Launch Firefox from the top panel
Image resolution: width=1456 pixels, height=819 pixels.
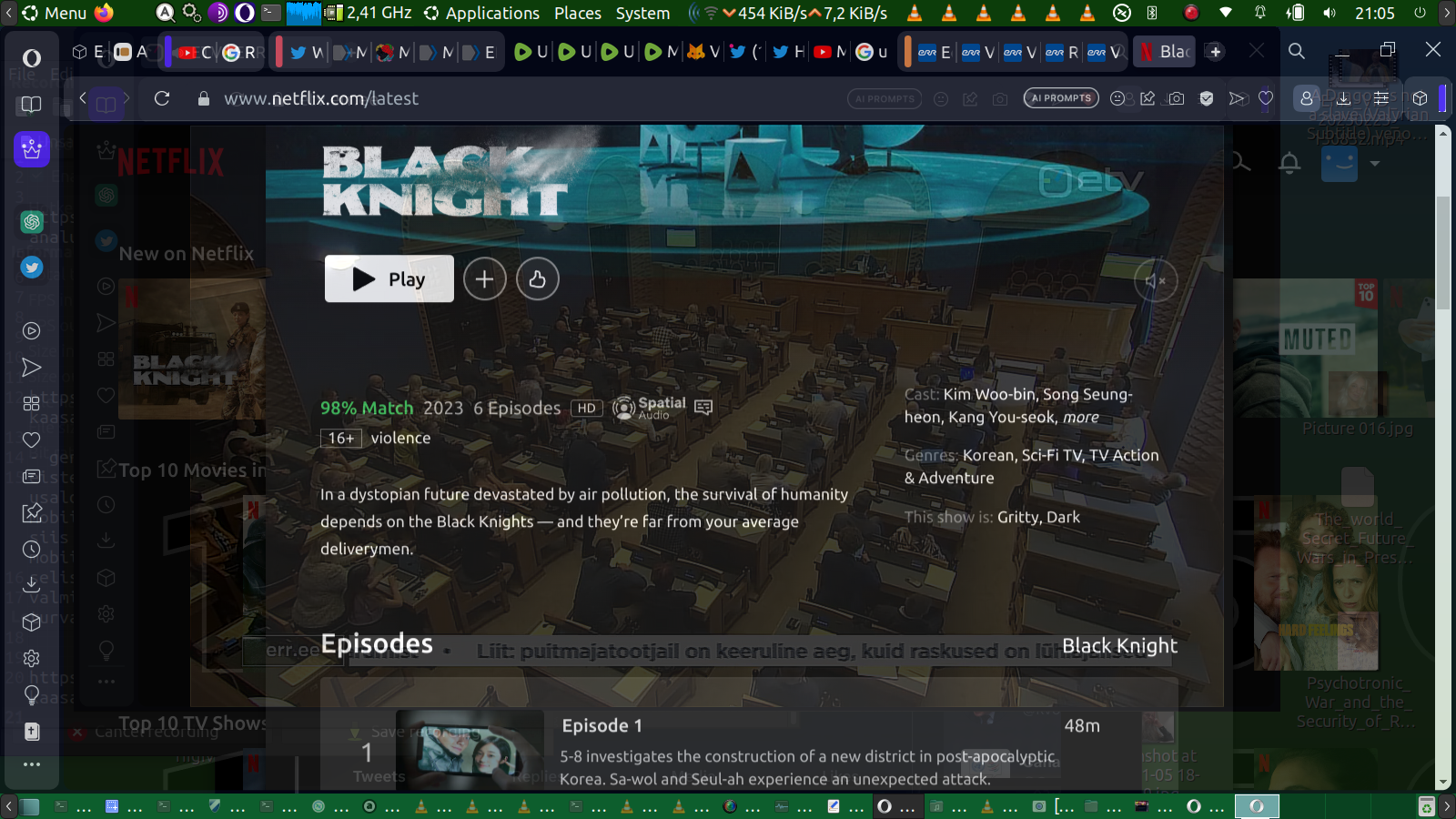click(x=104, y=13)
